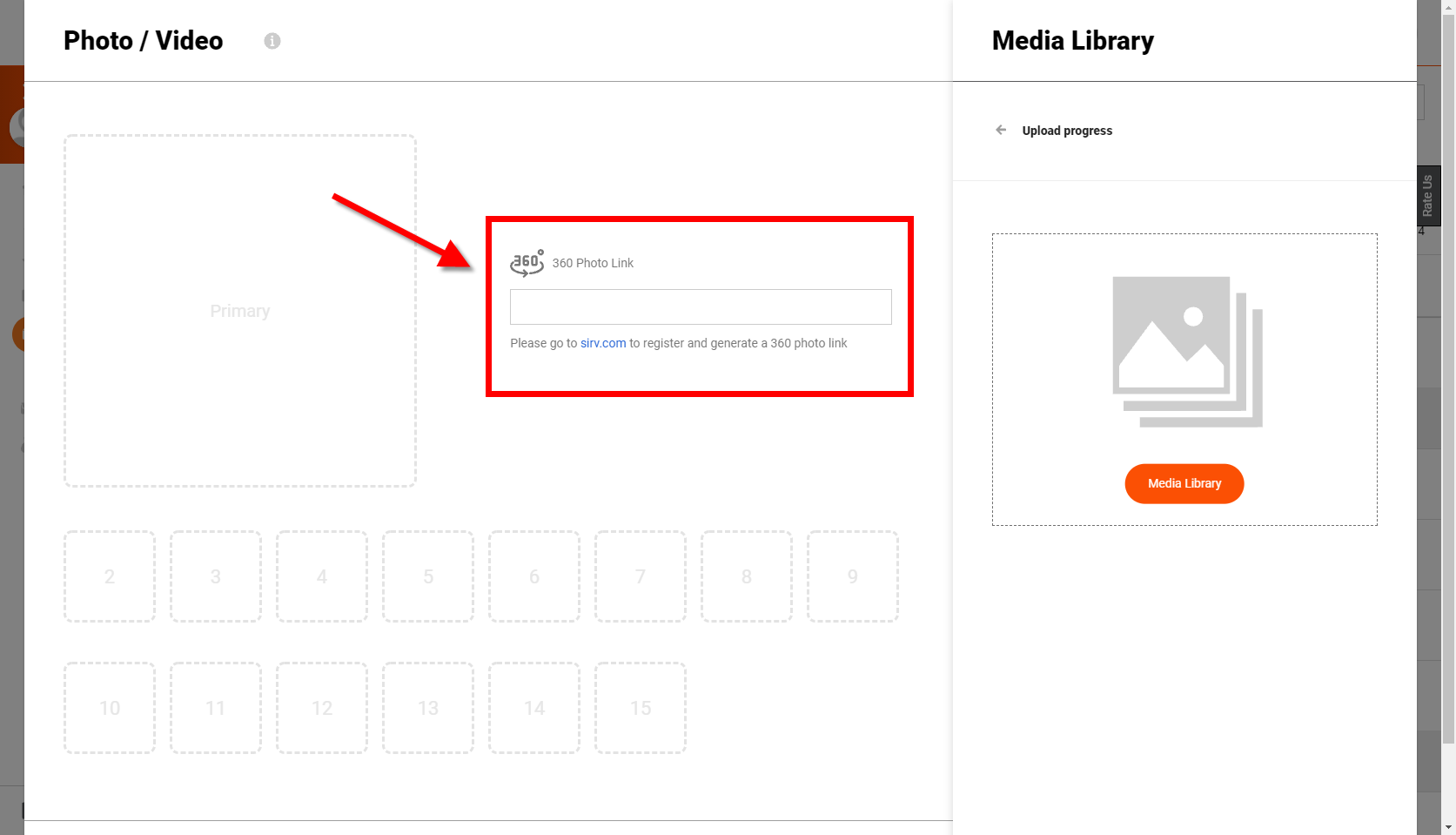Click the 360 degree photo icon
The width and height of the screenshot is (1456, 835).
pos(527,262)
